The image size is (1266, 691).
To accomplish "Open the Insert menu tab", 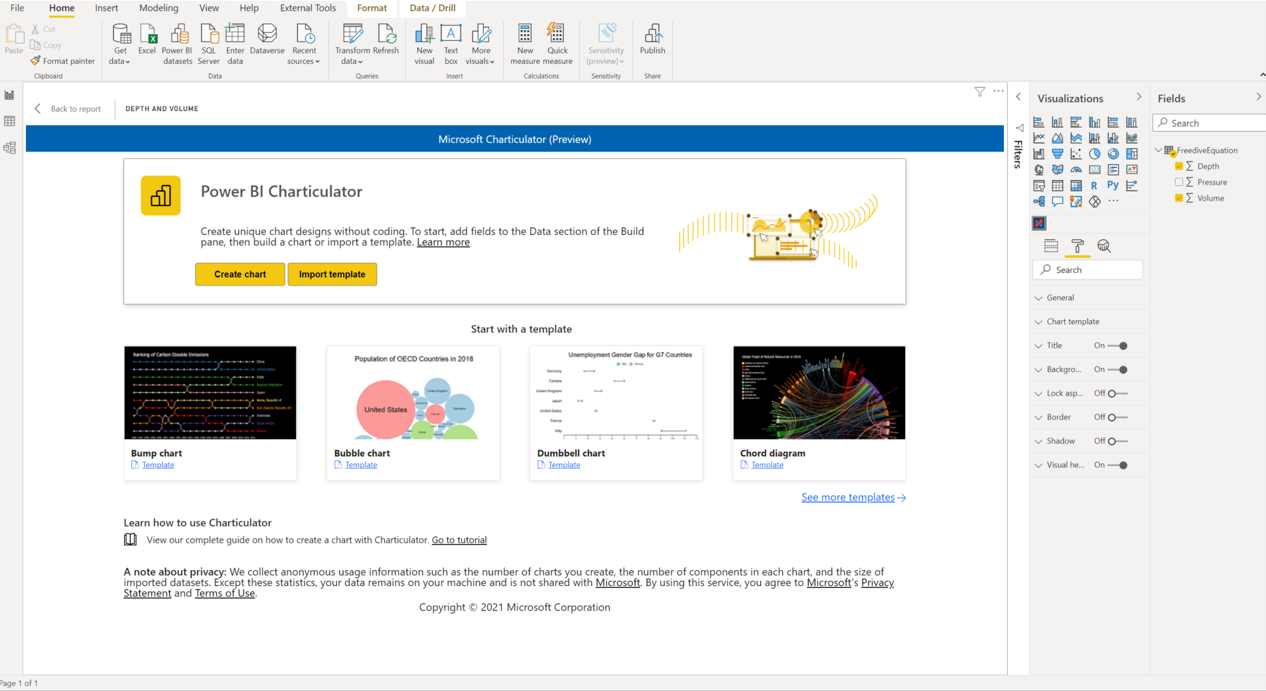I will click(107, 8).
